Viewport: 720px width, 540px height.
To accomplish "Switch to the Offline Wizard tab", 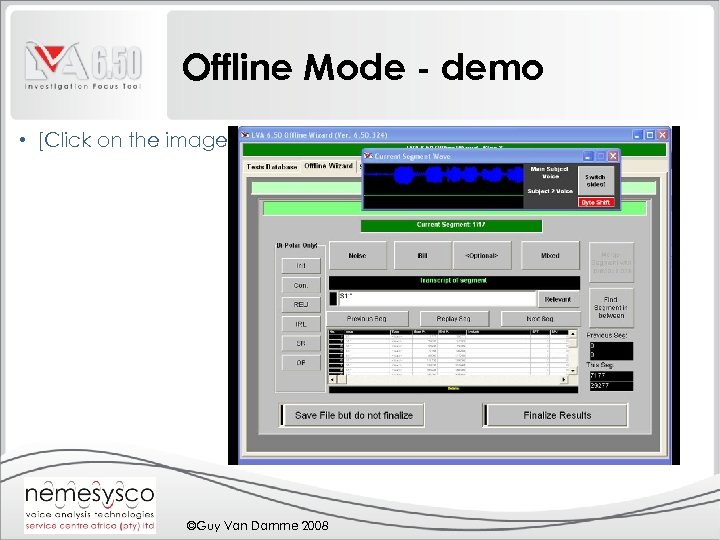I will pyautogui.click(x=328, y=166).
